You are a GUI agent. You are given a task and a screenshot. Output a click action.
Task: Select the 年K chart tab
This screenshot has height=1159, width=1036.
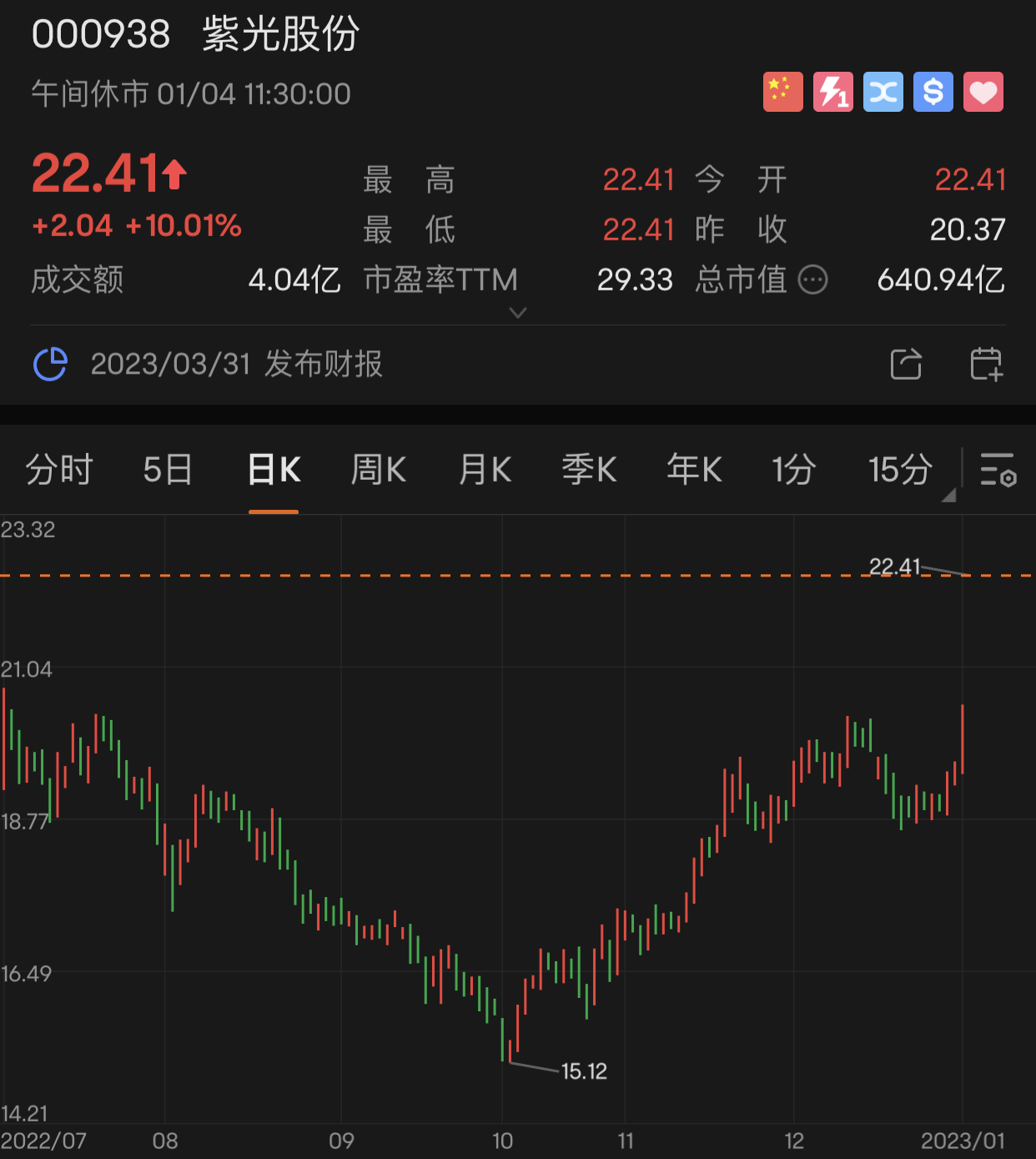tap(694, 469)
